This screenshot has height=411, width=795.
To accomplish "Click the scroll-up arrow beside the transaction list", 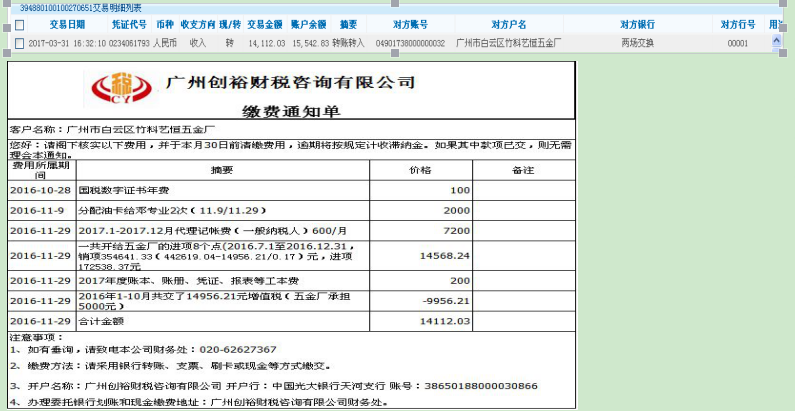I will click(776, 40).
